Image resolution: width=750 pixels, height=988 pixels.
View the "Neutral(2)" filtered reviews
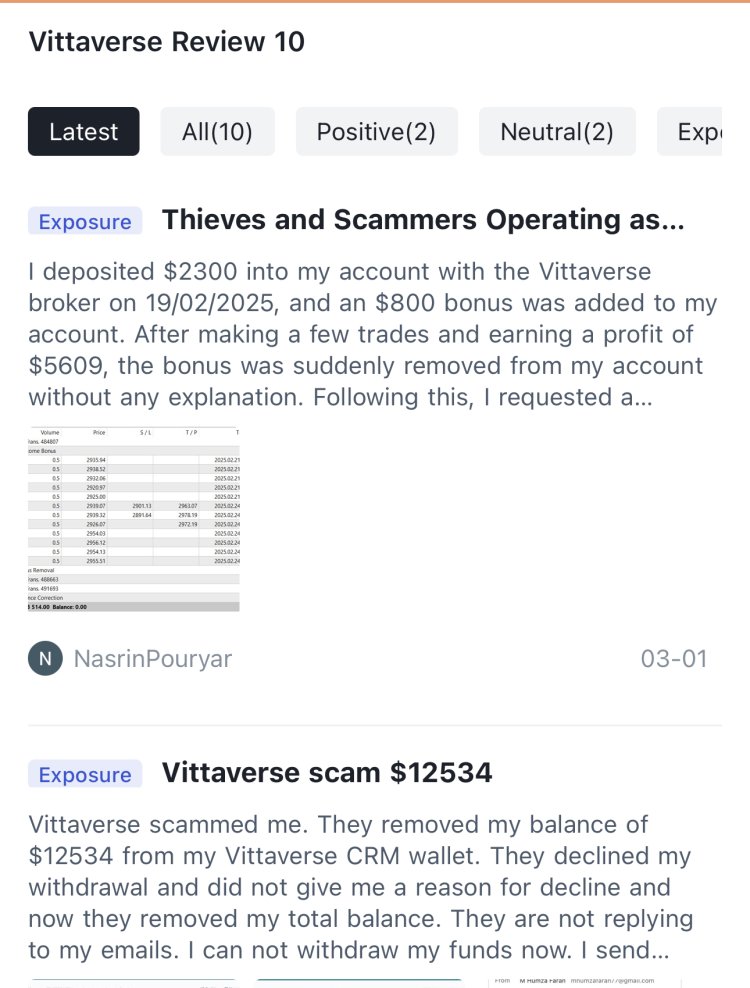[557, 131]
